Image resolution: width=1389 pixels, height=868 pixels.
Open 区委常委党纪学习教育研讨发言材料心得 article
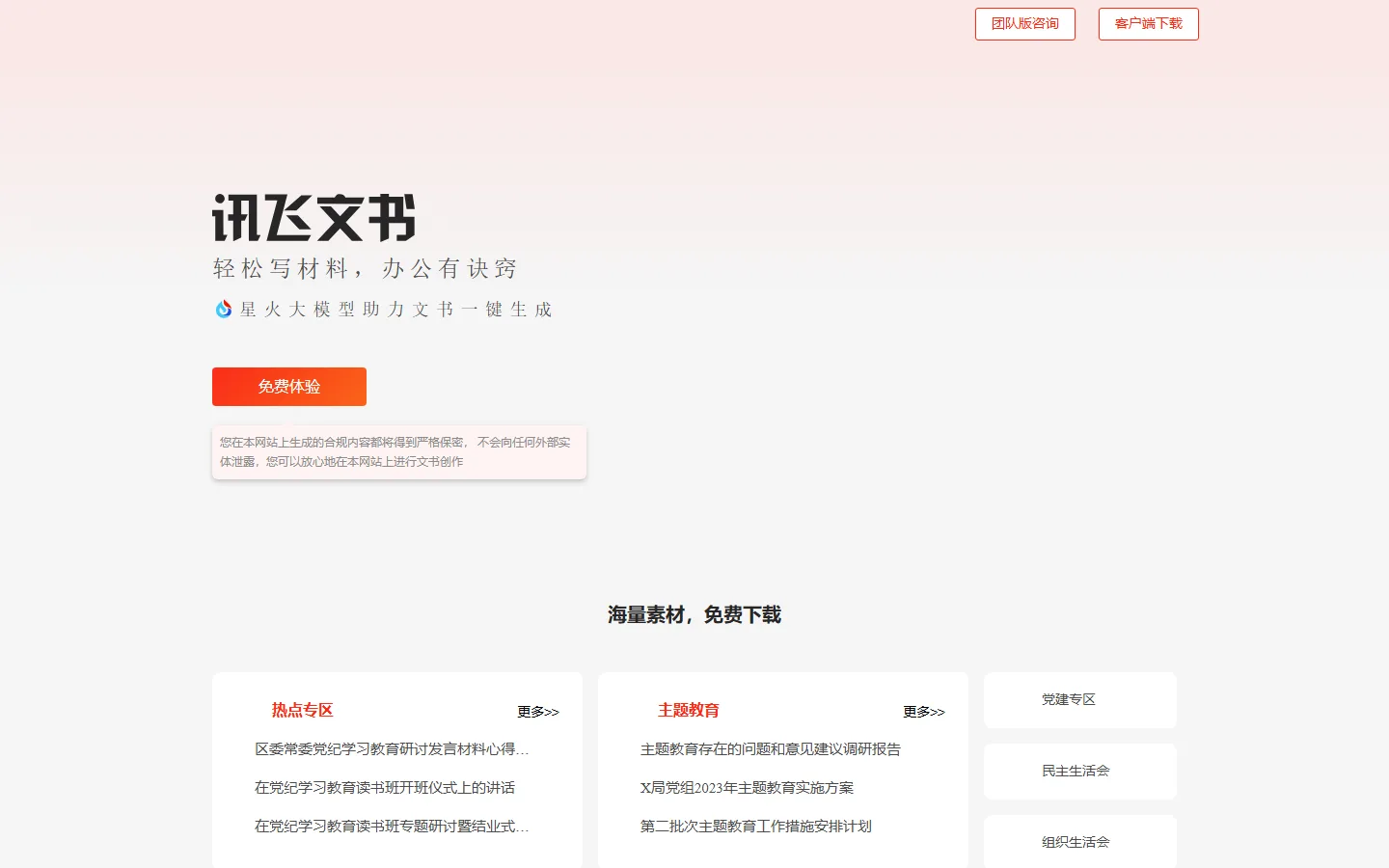tap(392, 749)
